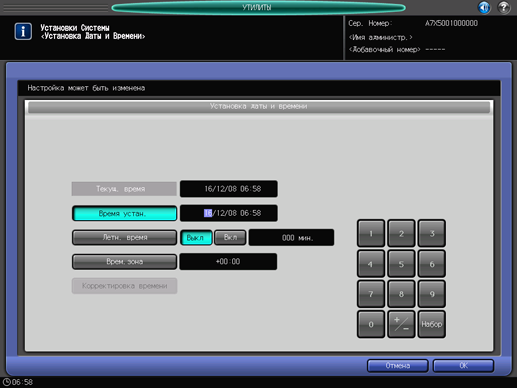Click 'Установка даты и времени' title bar
The height and width of the screenshot is (388, 517).
(x=259, y=106)
